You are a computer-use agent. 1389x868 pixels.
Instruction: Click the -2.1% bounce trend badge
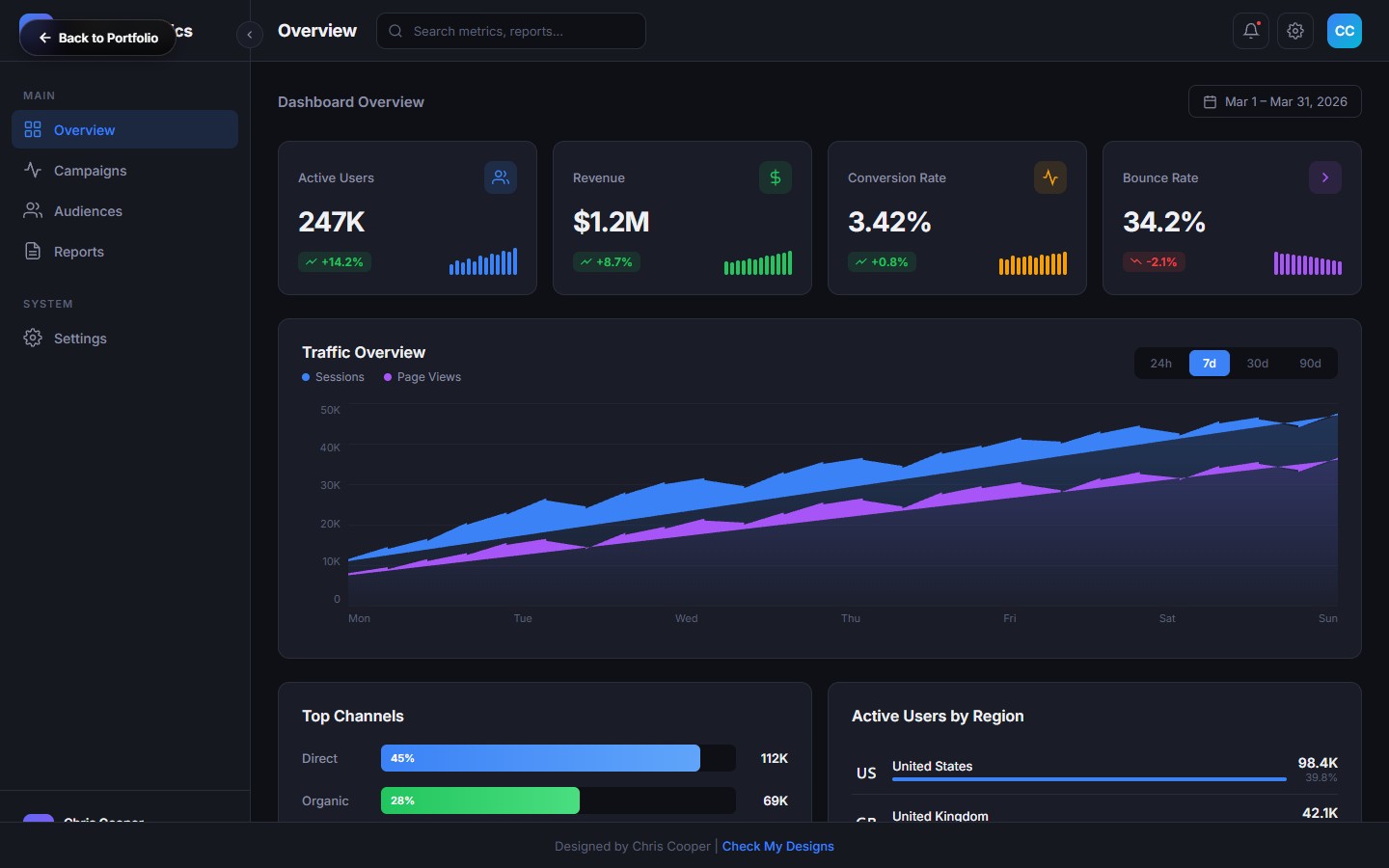click(x=1154, y=261)
